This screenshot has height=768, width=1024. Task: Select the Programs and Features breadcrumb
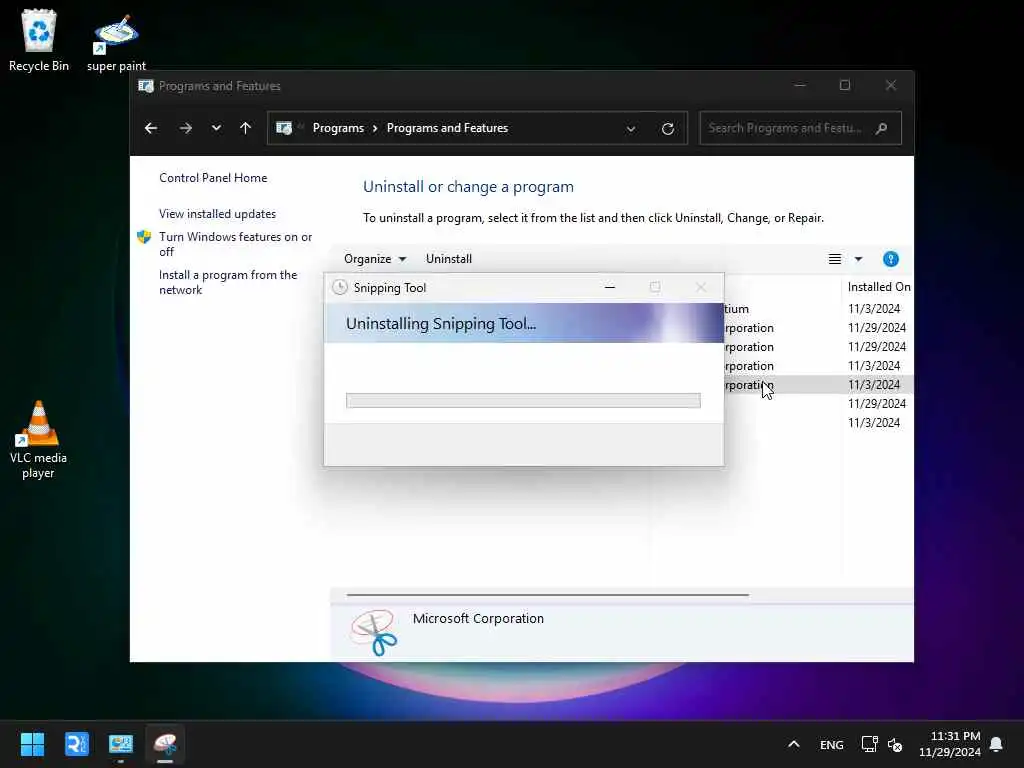pyautogui.click(x=447, y=128)
